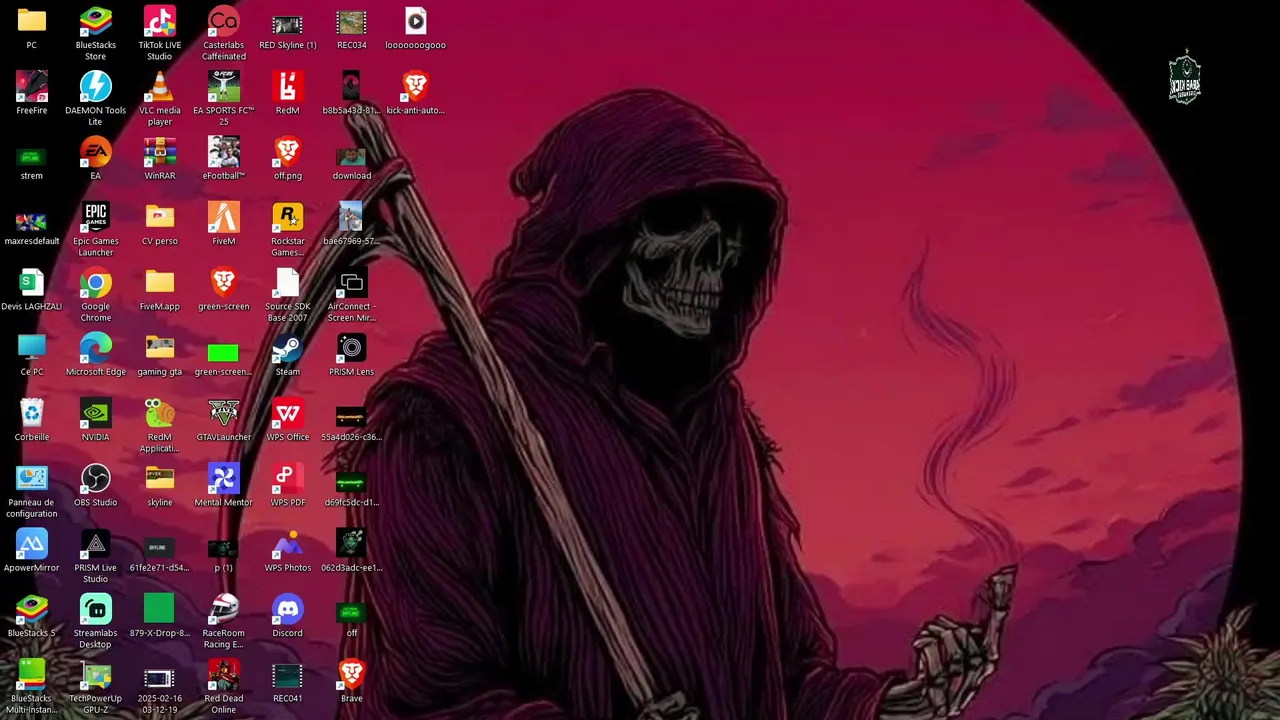Open EA SPORTS FC 25
Screen dimensions: 1280x720
tap(224, 87)
